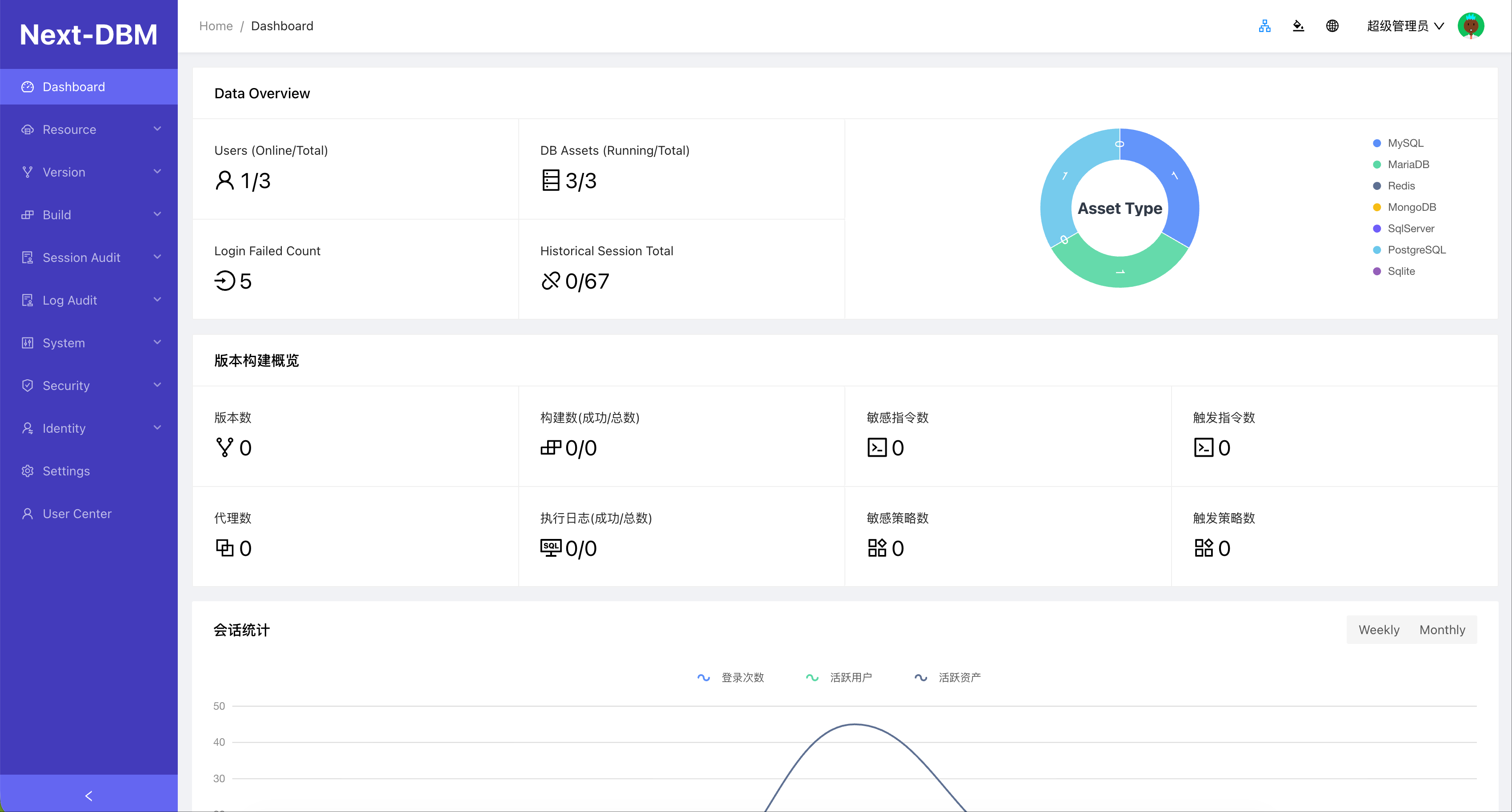The width and height of the screenshot is (1512, 812).
Task: Click the Log Audit sidebar icon
Action: point(28,300)
